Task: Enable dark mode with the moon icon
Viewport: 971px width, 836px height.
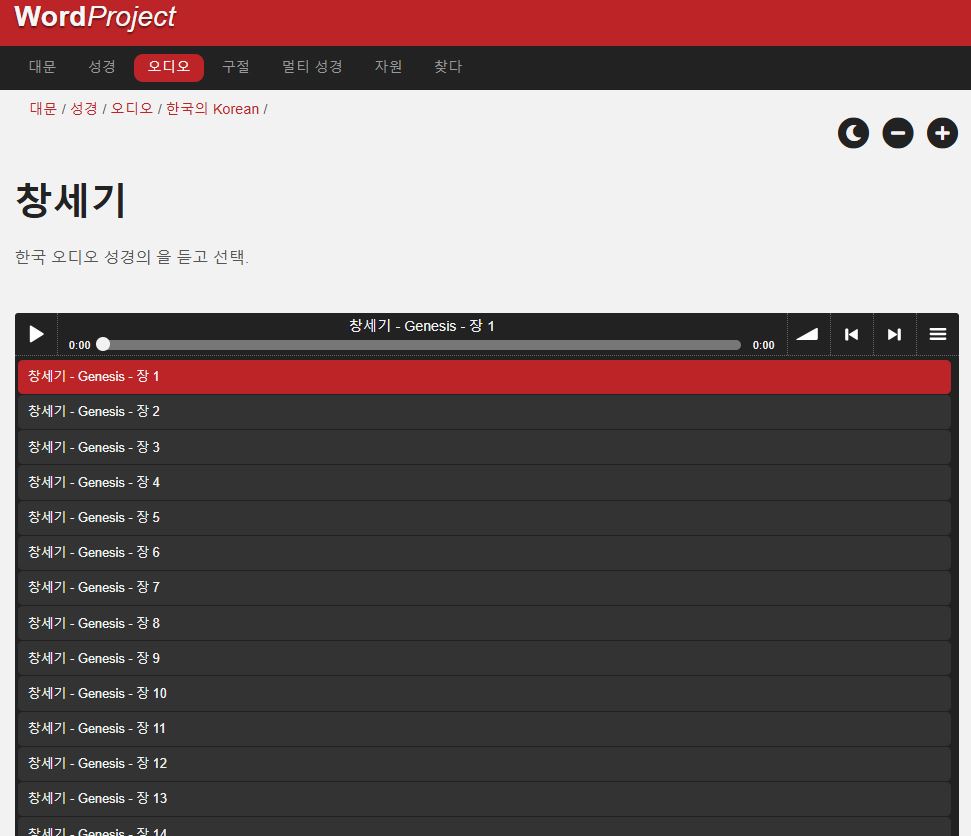Action: pyautogui.click(x=853, y=133)
